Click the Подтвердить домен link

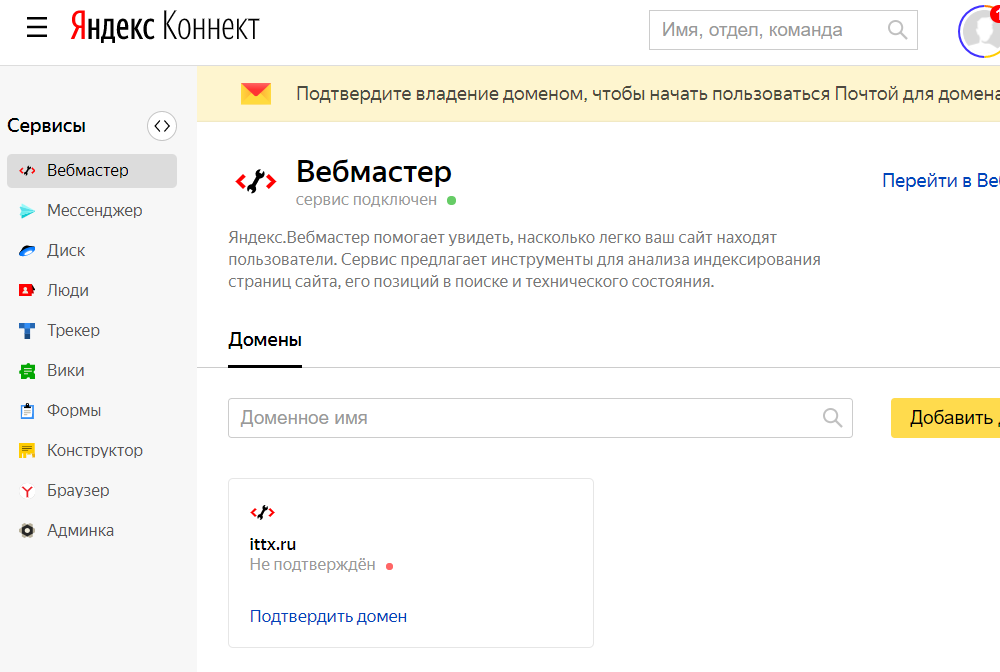coord(328,616)
